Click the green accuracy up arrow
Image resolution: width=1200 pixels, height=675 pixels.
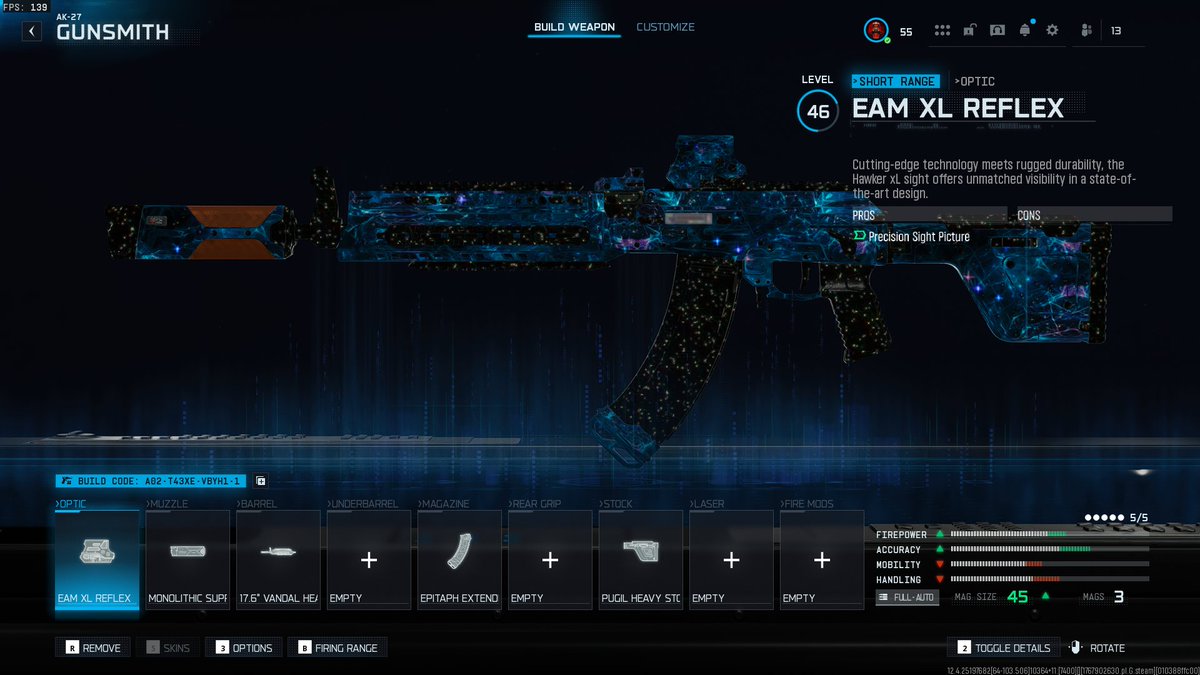pos(939,549)
